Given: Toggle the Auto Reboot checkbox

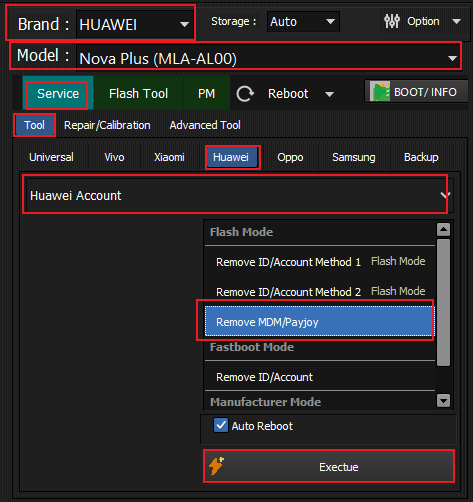Looking at the screenshot, I should (221, 425).
